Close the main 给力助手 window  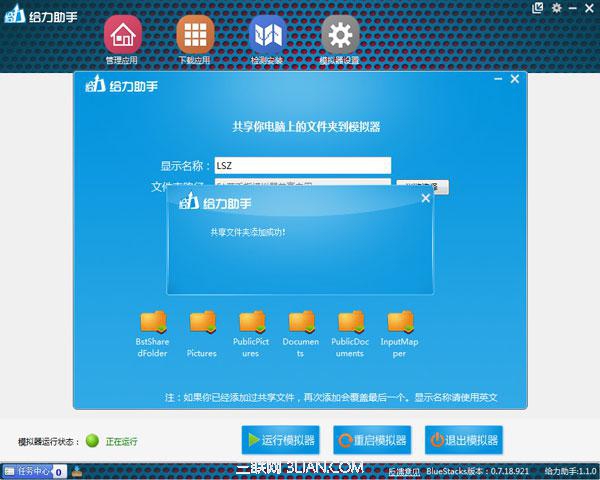[x=590, y=8]
